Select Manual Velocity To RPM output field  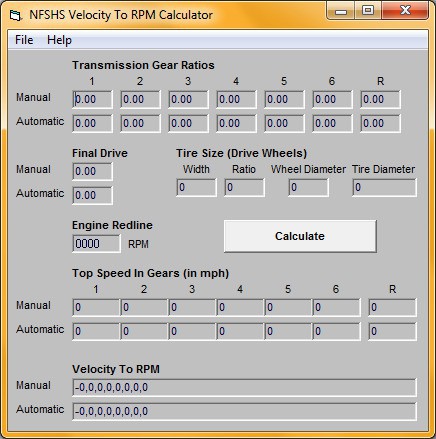(244, 387)
